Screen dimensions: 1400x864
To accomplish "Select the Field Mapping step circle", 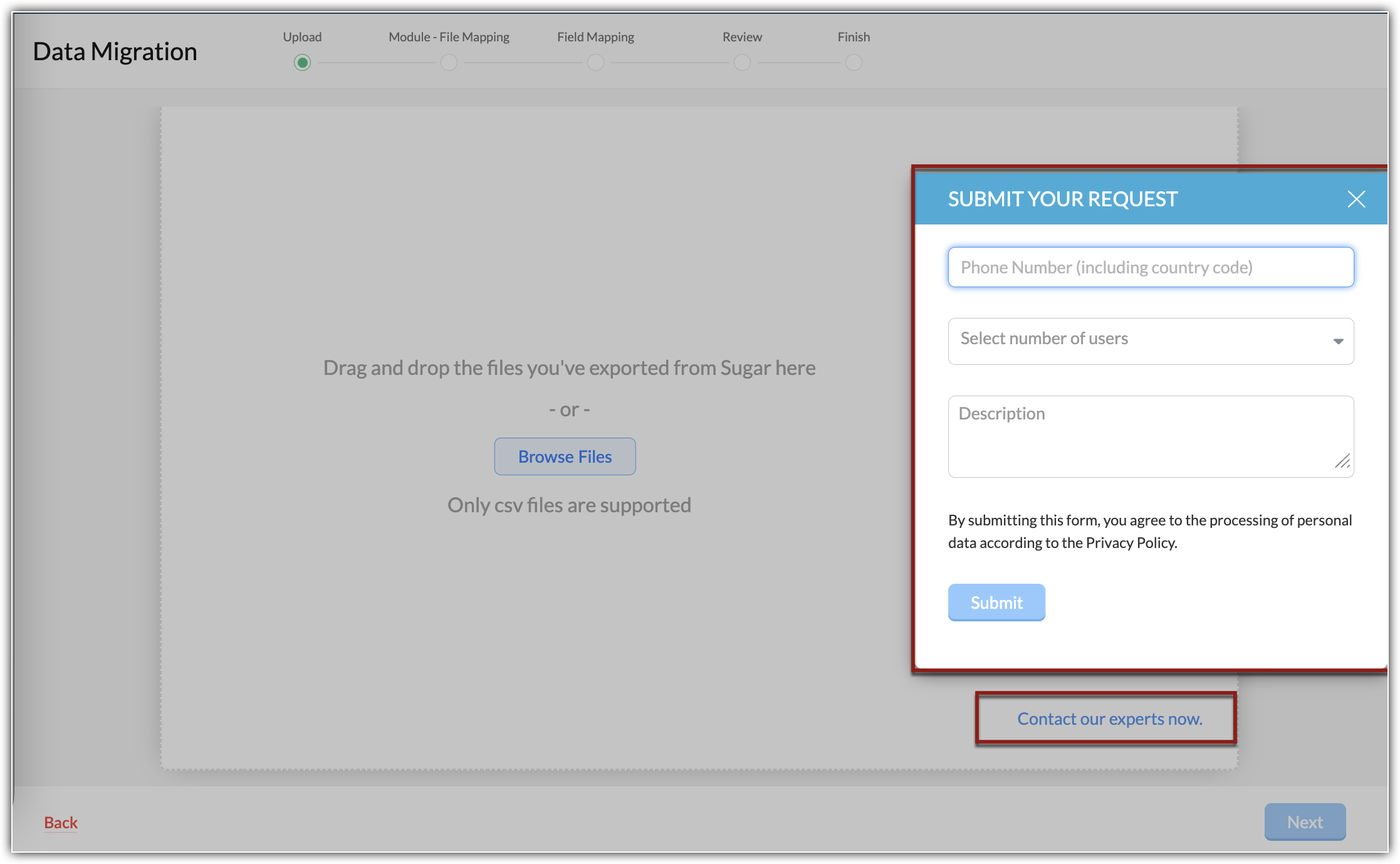I will click(595, 63).
